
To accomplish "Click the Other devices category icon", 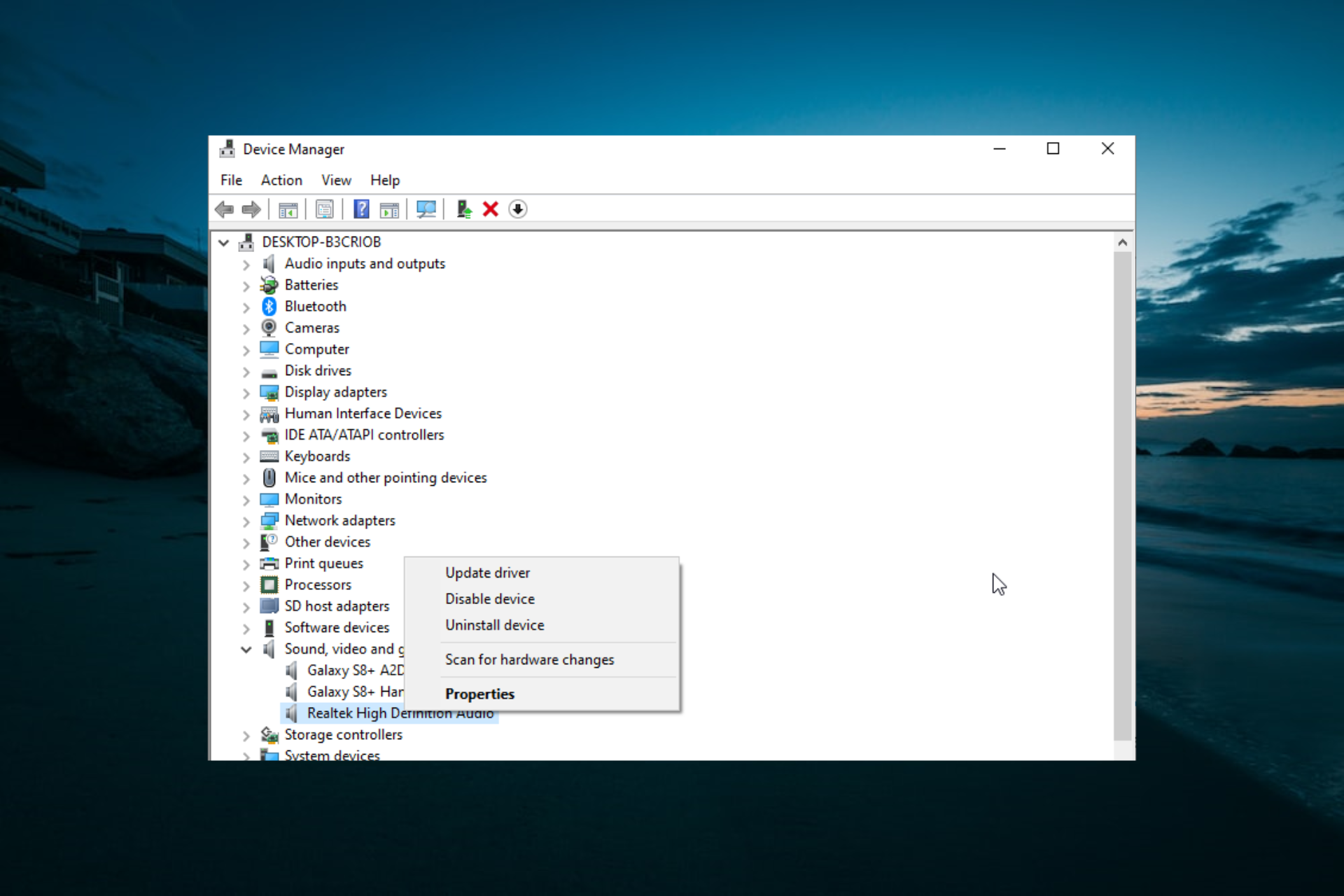I will pyautogui.click(x=269, y=542).
